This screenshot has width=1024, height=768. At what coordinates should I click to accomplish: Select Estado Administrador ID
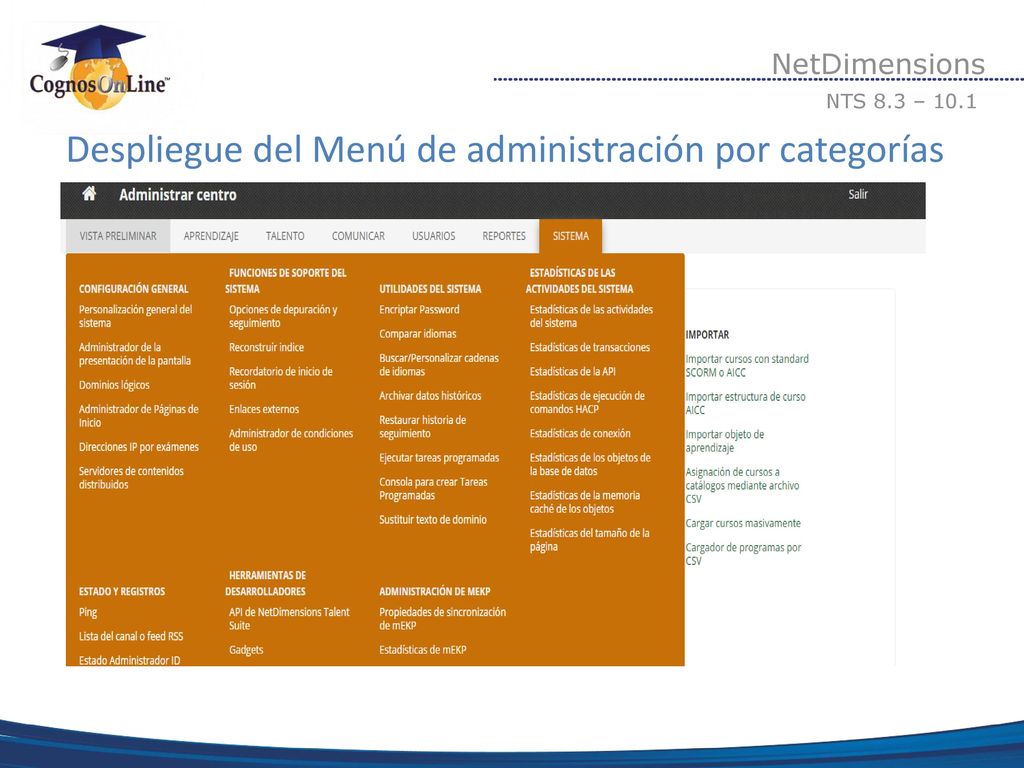[129, 660]
